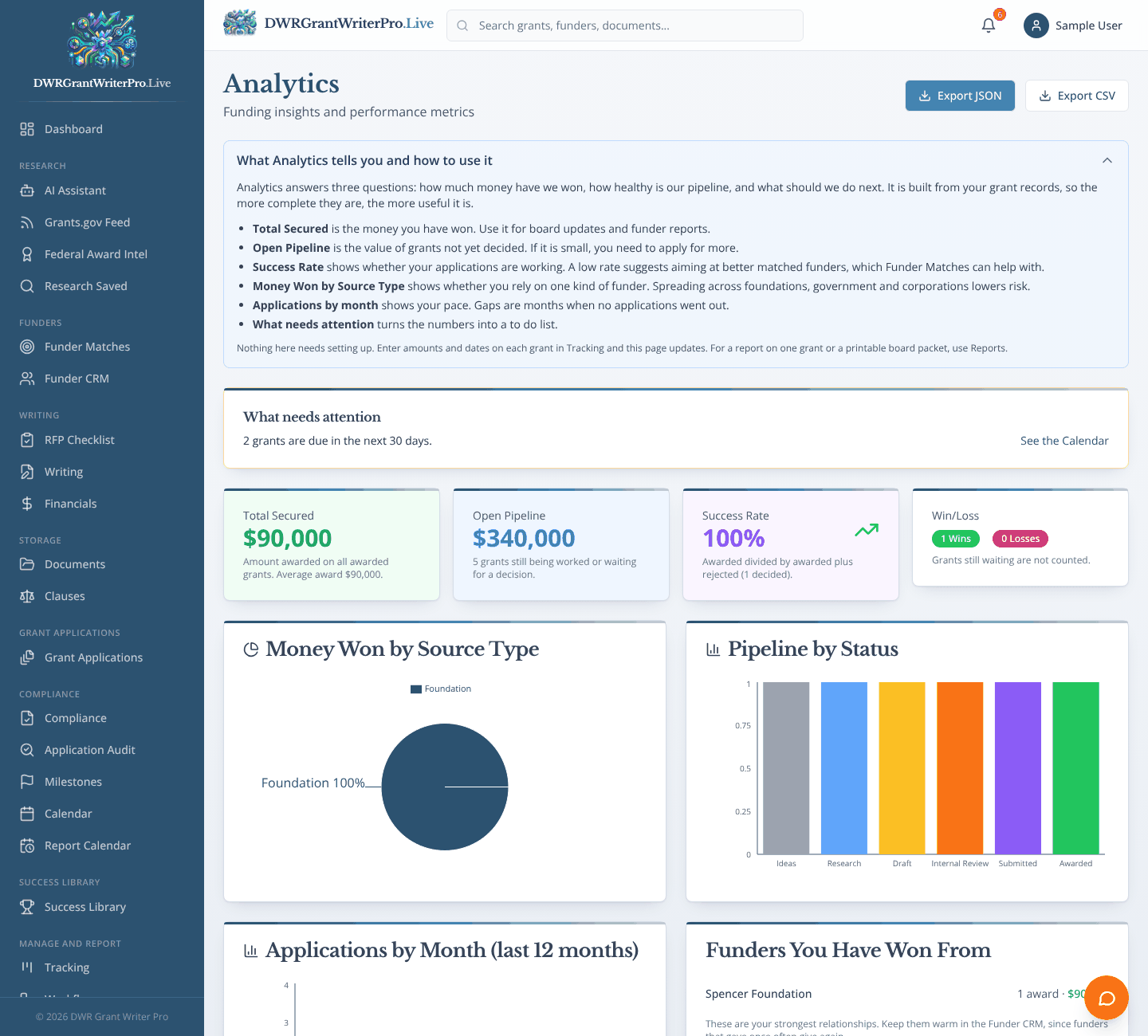Click the $340,000 Open Pipeline value

point(524,539)
